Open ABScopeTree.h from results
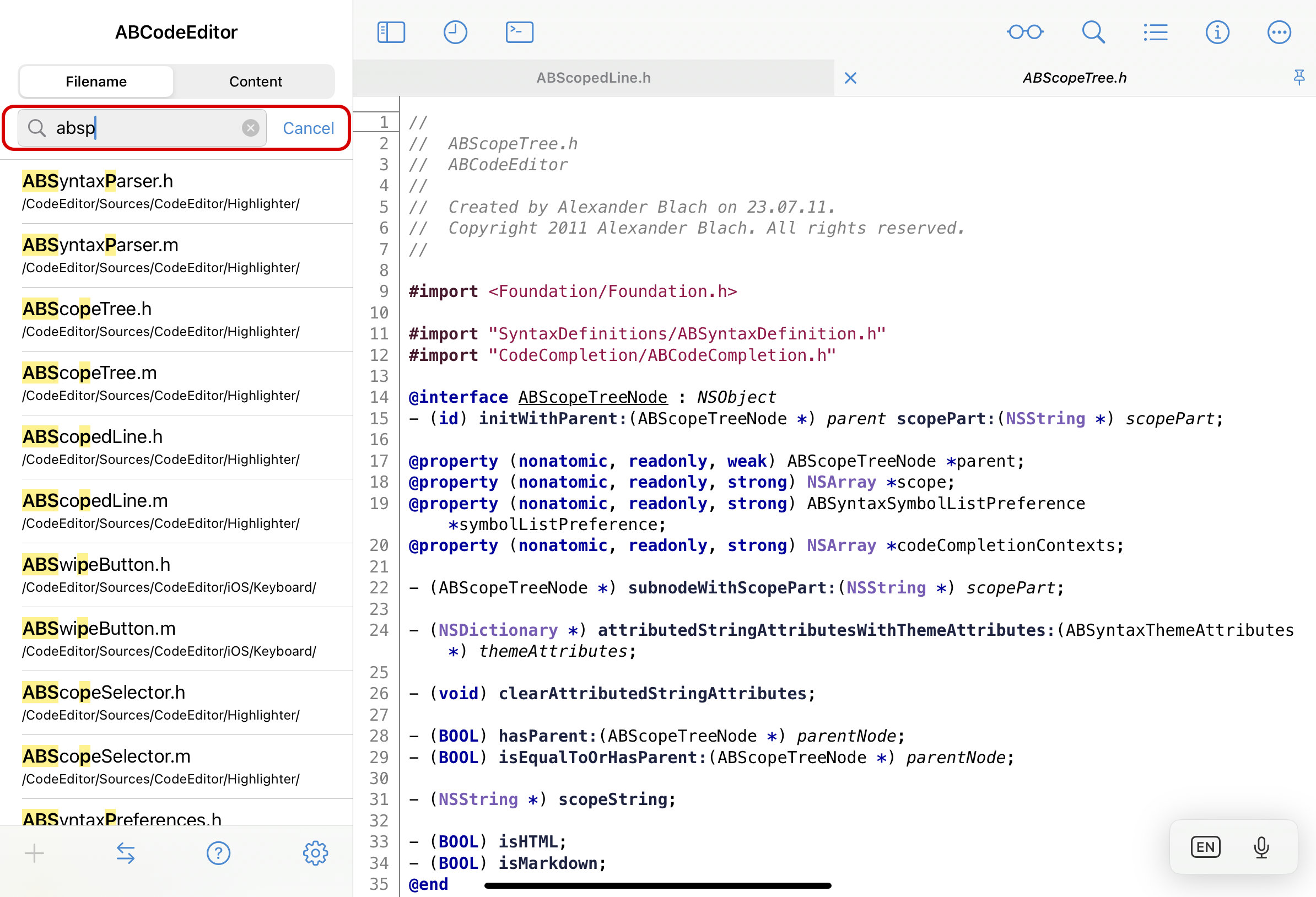 176,320
